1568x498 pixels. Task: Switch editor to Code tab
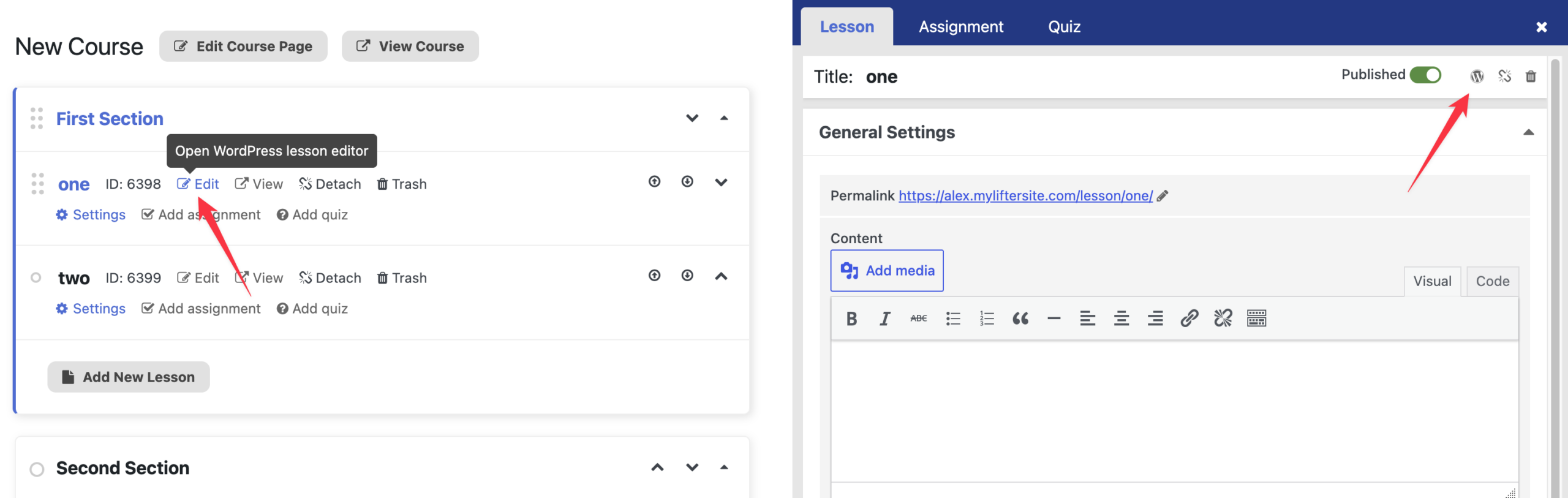1492,281
